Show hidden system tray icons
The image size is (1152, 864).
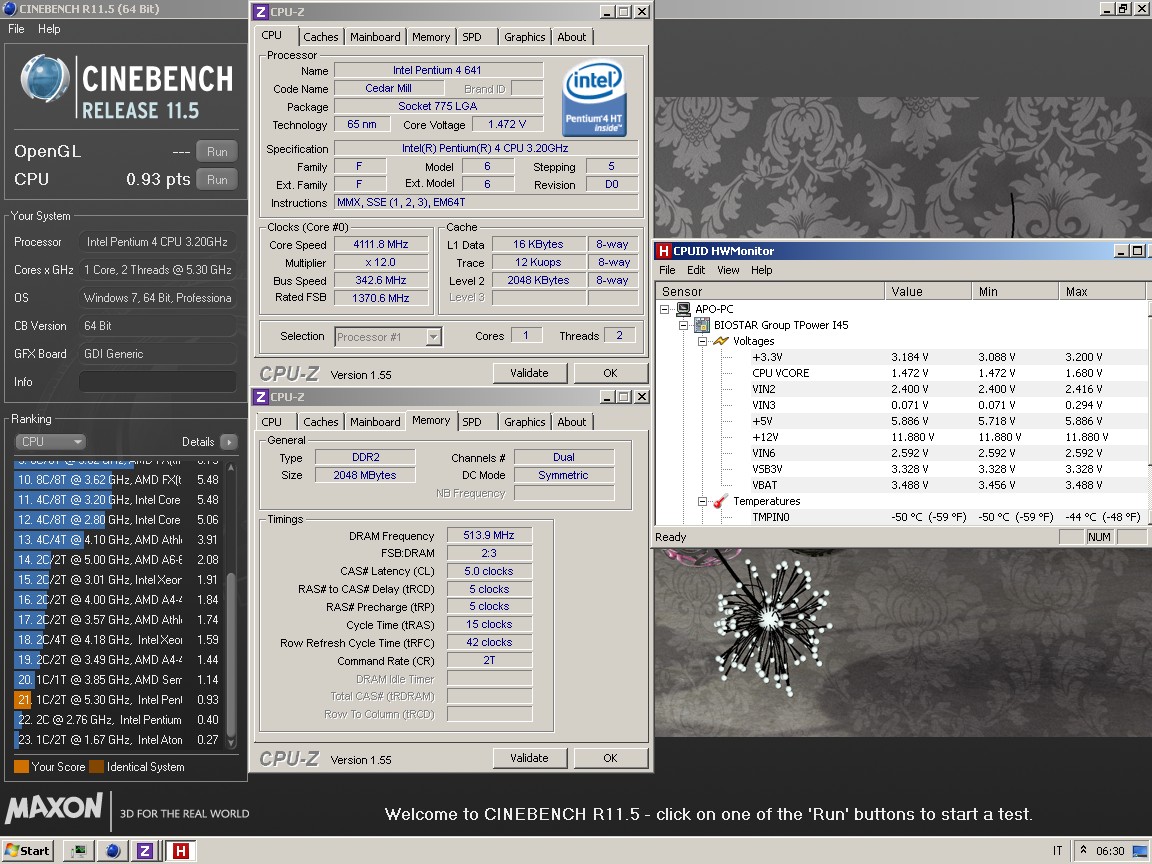pyautogui.click(x=1083, y=850)
